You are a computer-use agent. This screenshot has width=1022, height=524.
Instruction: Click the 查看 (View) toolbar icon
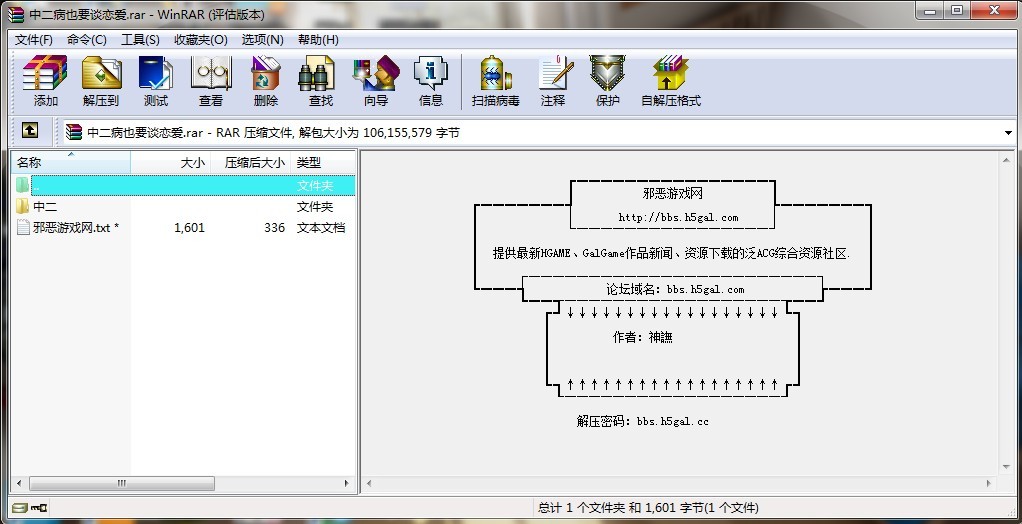click(x=211, y=73)
